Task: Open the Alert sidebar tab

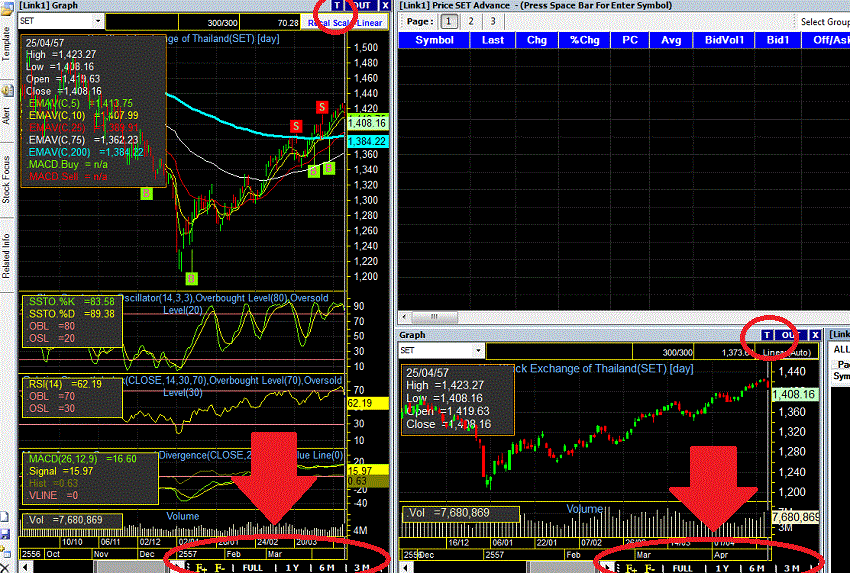Action: pyautogui.click(x=7, y=115)
